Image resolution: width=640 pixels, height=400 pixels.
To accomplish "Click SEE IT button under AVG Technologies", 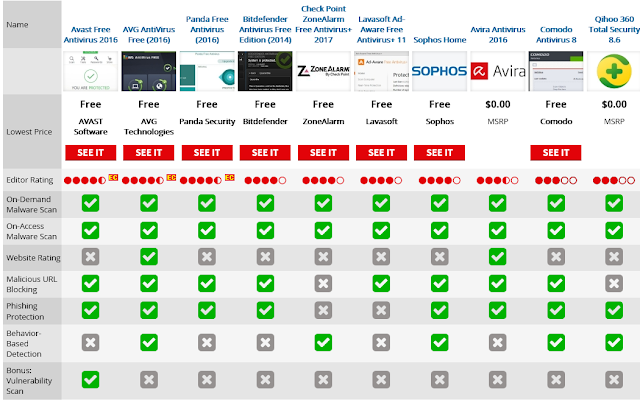I will point(149,153).
